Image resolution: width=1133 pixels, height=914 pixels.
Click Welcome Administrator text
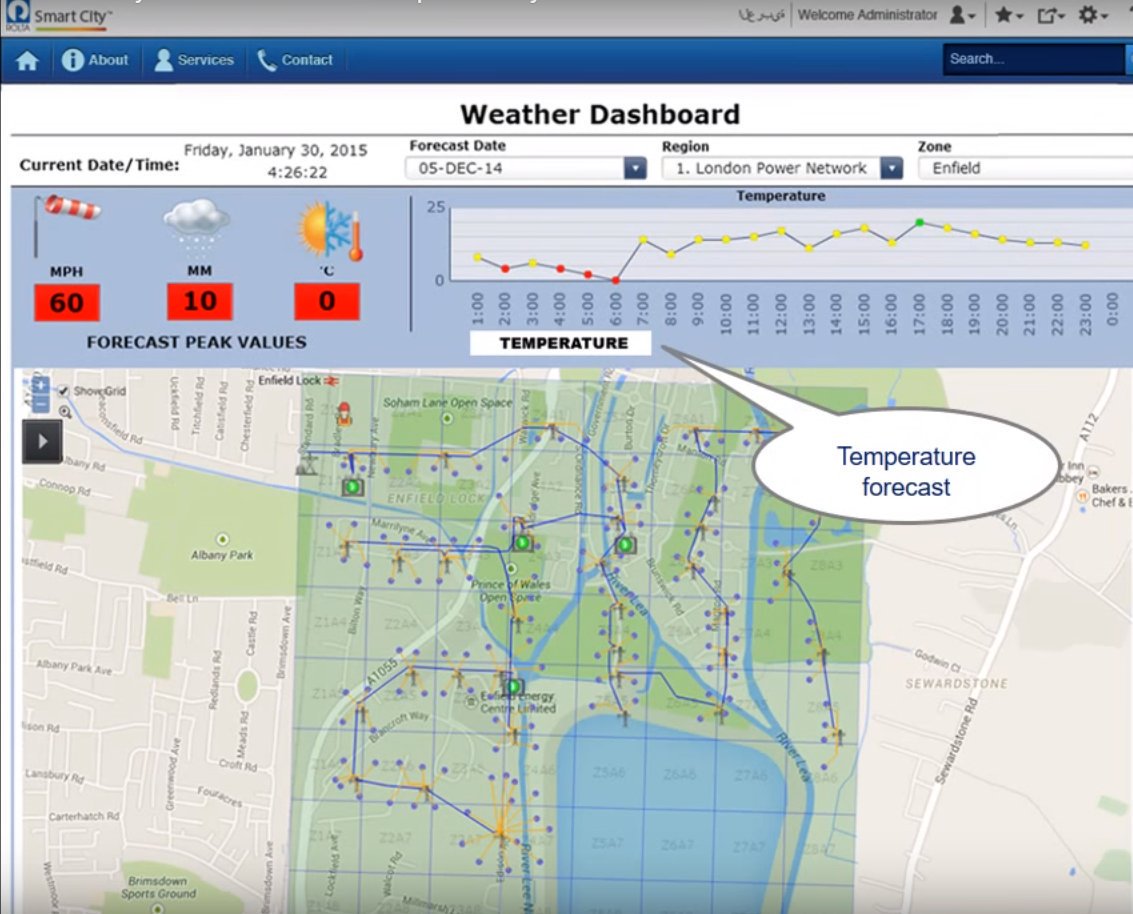[867, 14]
